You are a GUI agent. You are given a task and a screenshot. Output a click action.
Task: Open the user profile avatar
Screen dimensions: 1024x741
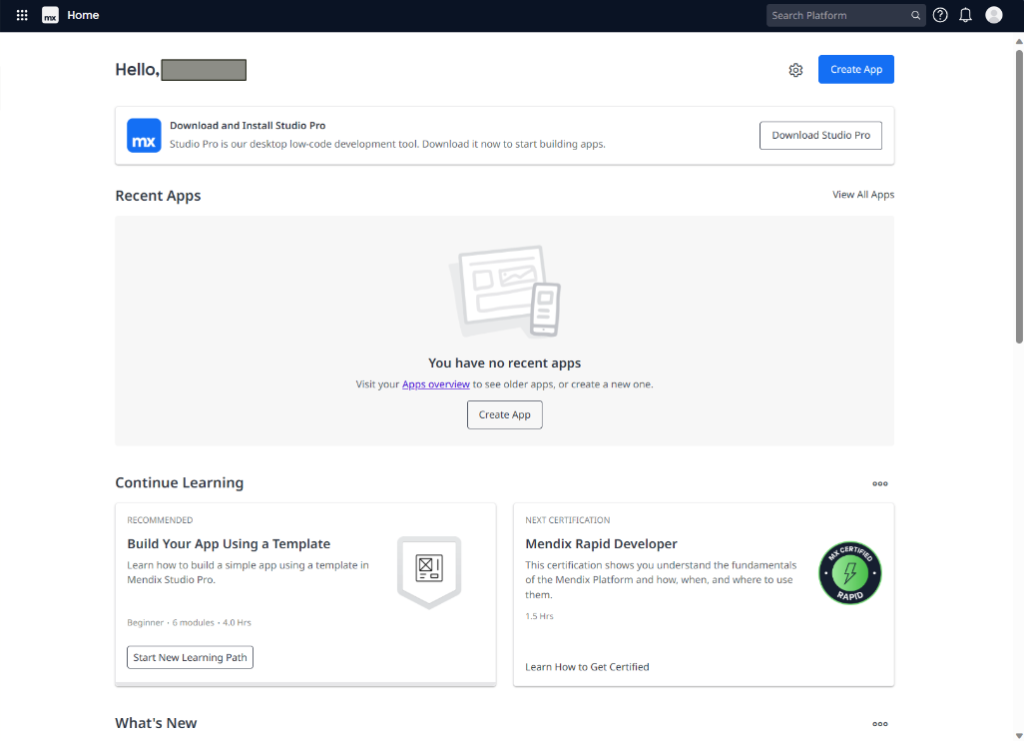coord(993,15)
